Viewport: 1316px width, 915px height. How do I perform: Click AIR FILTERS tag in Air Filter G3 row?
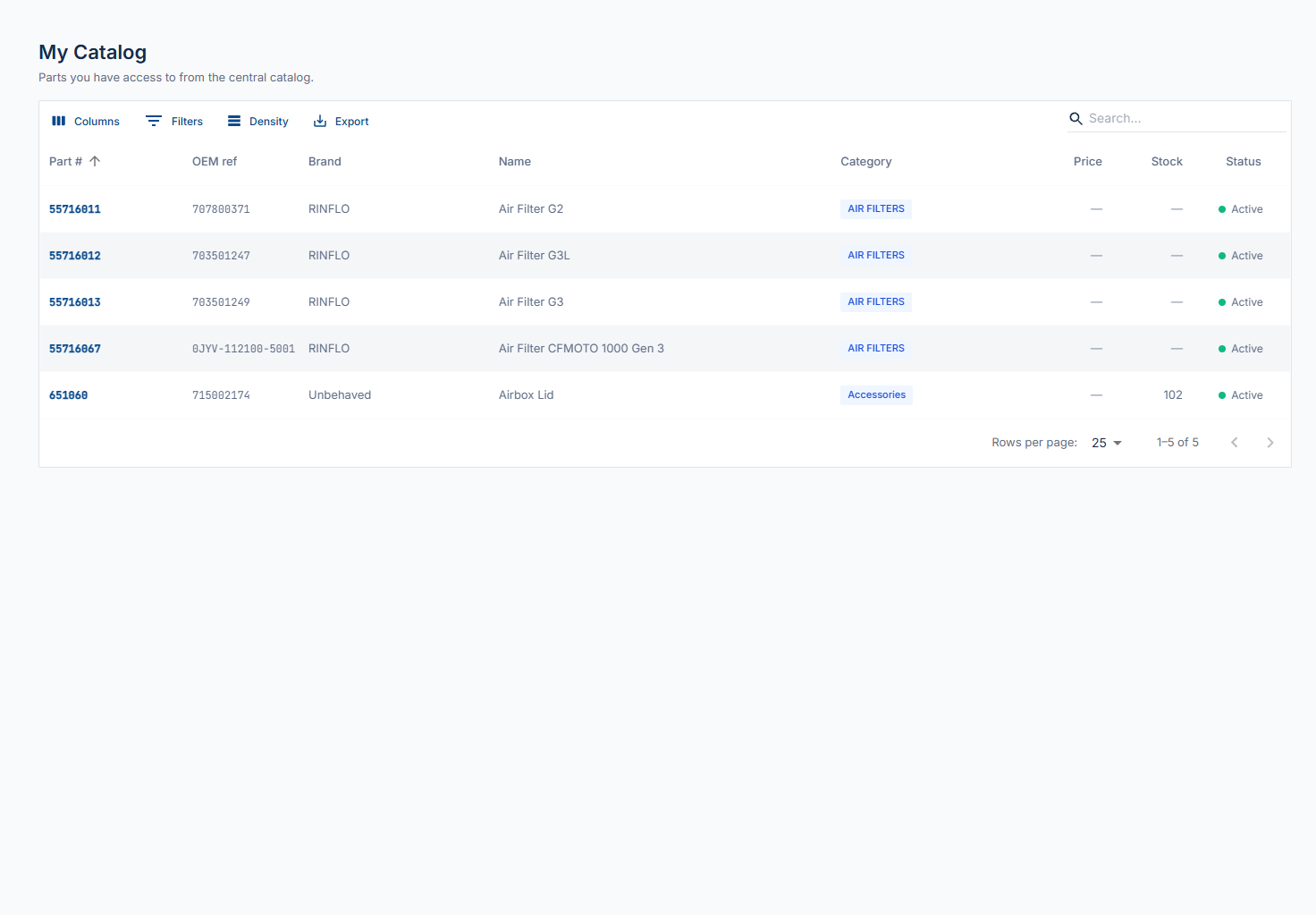876,301
